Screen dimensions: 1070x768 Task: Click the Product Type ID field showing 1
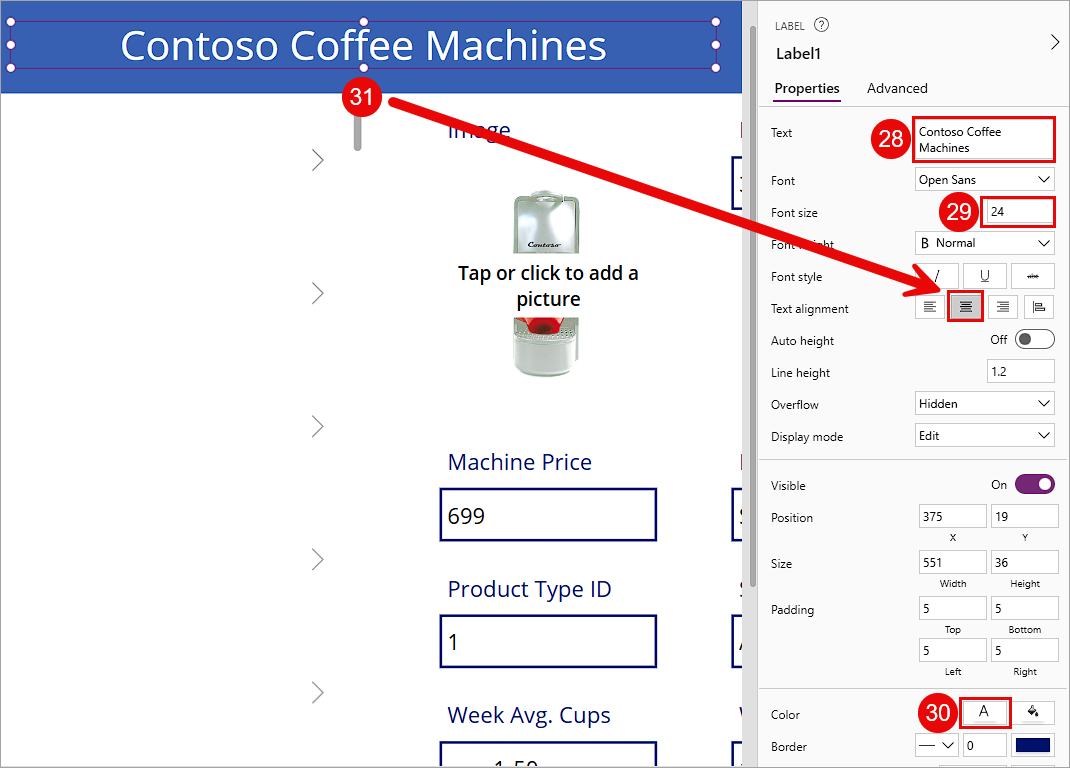pyautogui.click(x=548, y=642)
